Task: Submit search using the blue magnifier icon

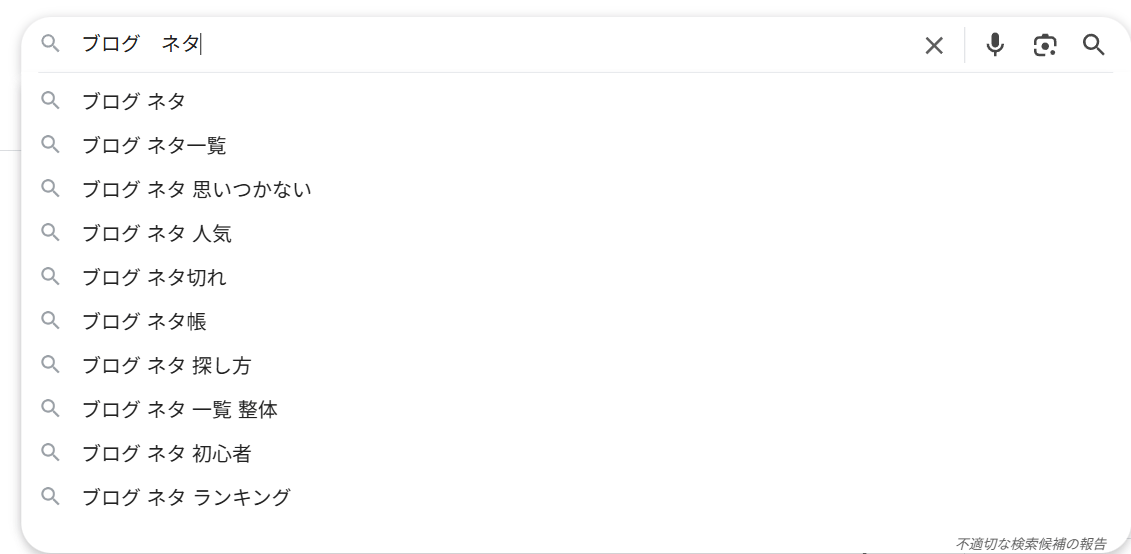Action: tap(1093, 45)
